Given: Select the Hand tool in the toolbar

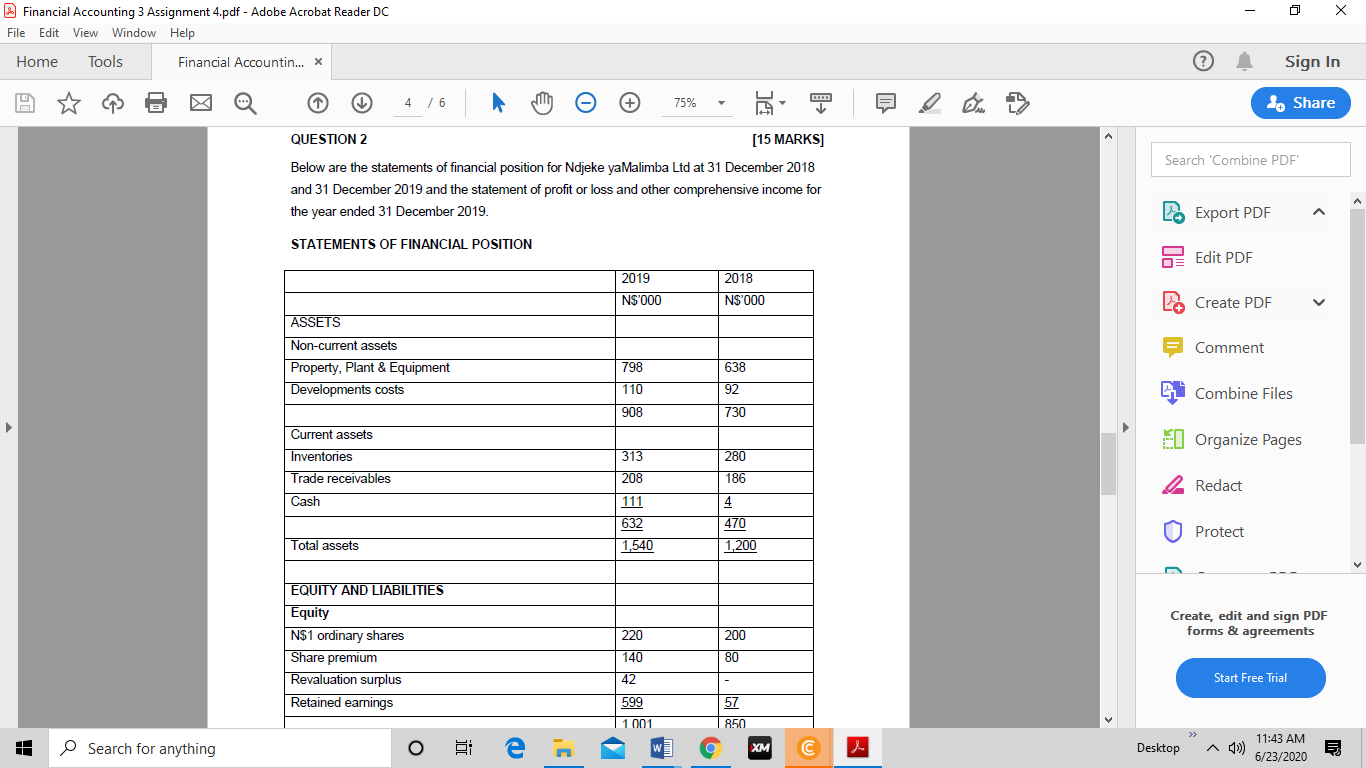Looking at the screenshot, I should click(x=541, y=103).
